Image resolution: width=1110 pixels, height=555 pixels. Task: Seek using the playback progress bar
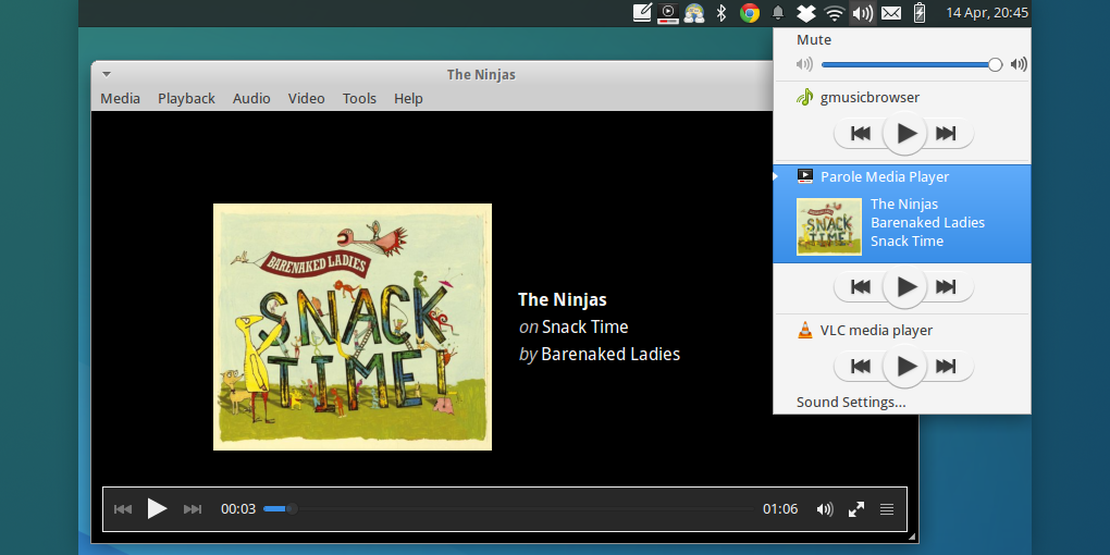[508, 509]
